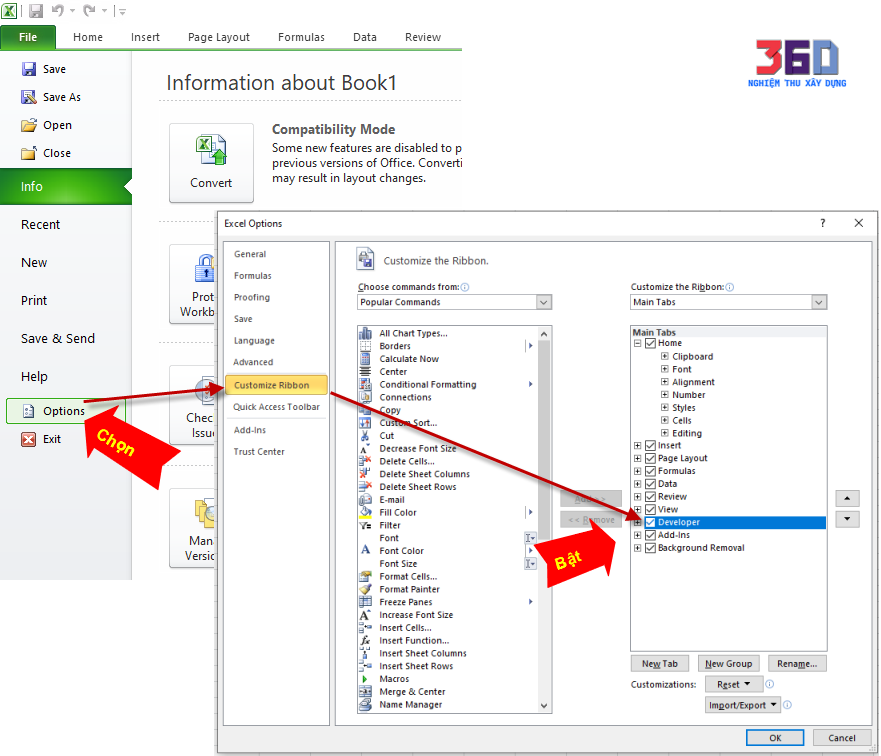Select the Cut scissors icon in commands list
Screen dimensions: 881x756
click(365, 436)
